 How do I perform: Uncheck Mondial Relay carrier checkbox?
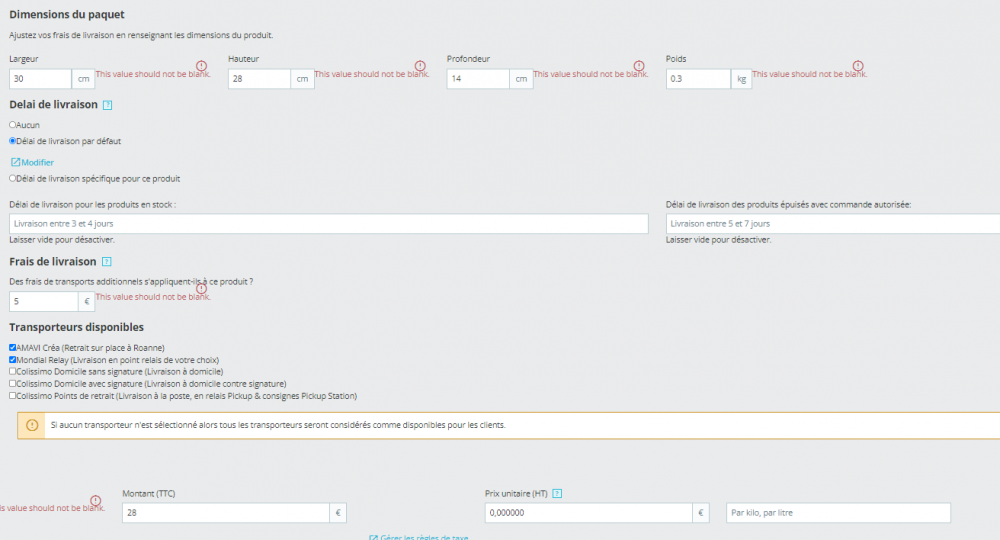coord(12,360)
